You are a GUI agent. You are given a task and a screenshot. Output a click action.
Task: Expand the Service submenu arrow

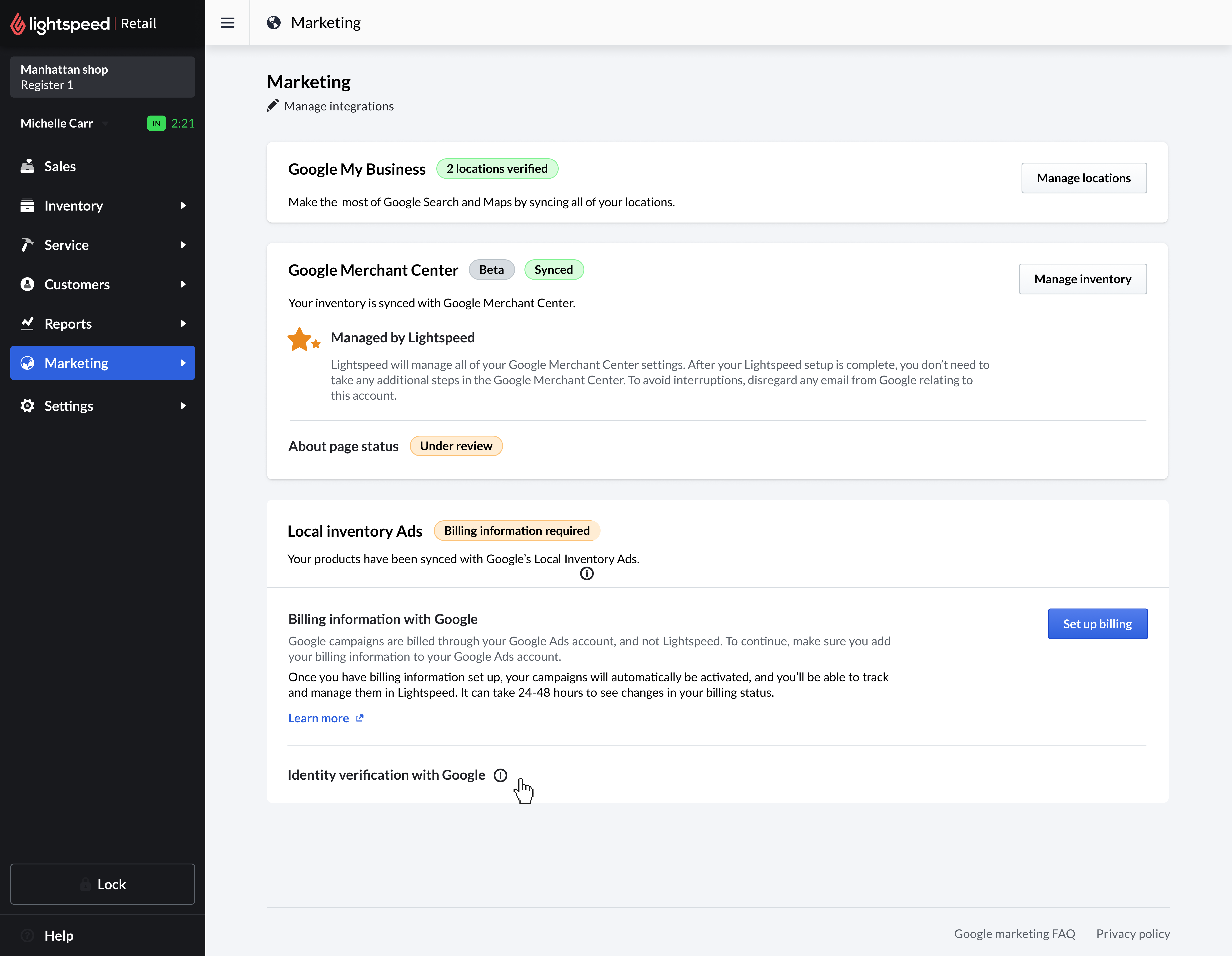[183, 245]
